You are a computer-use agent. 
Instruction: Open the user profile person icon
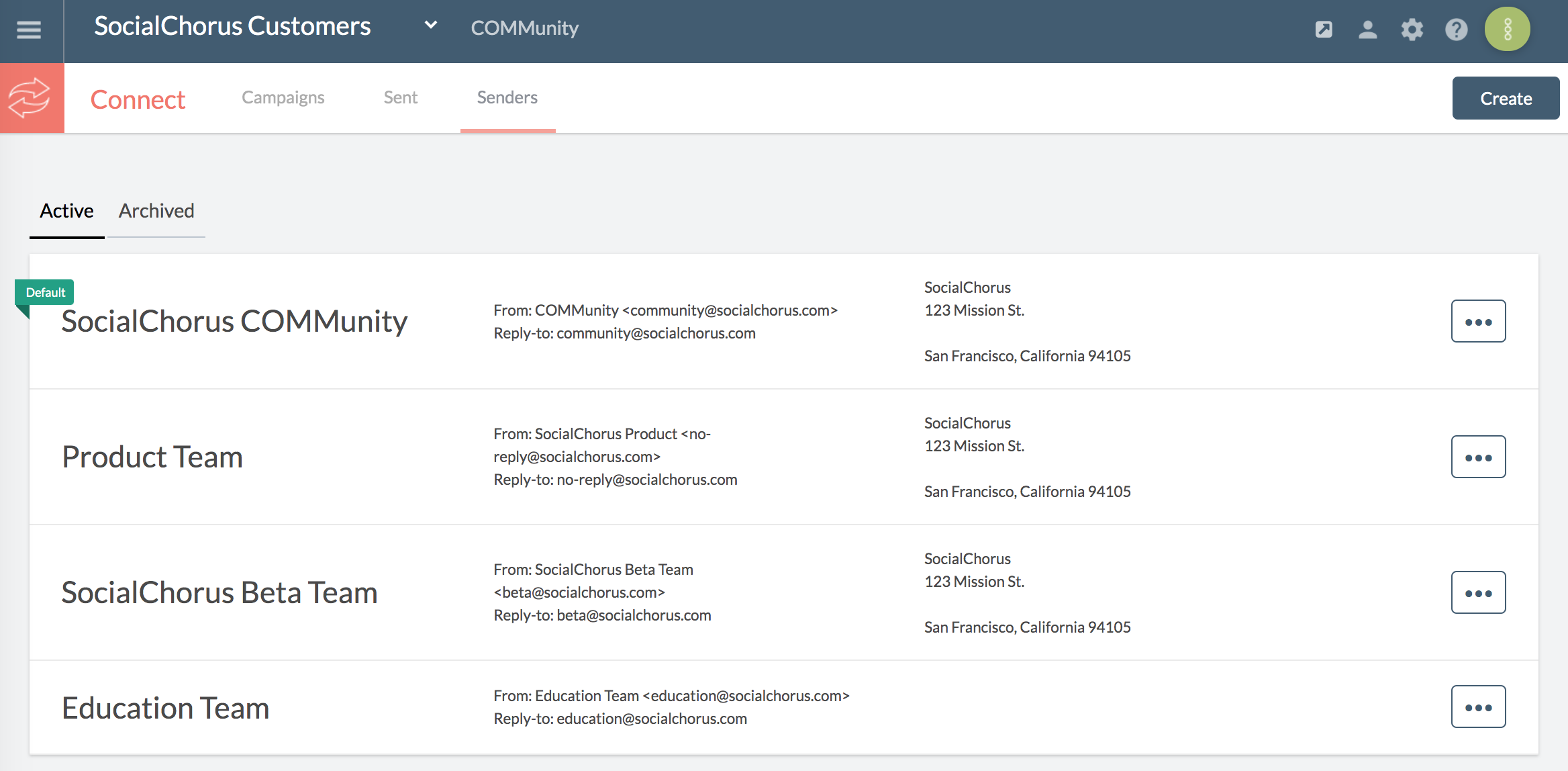click(1367, 29)
